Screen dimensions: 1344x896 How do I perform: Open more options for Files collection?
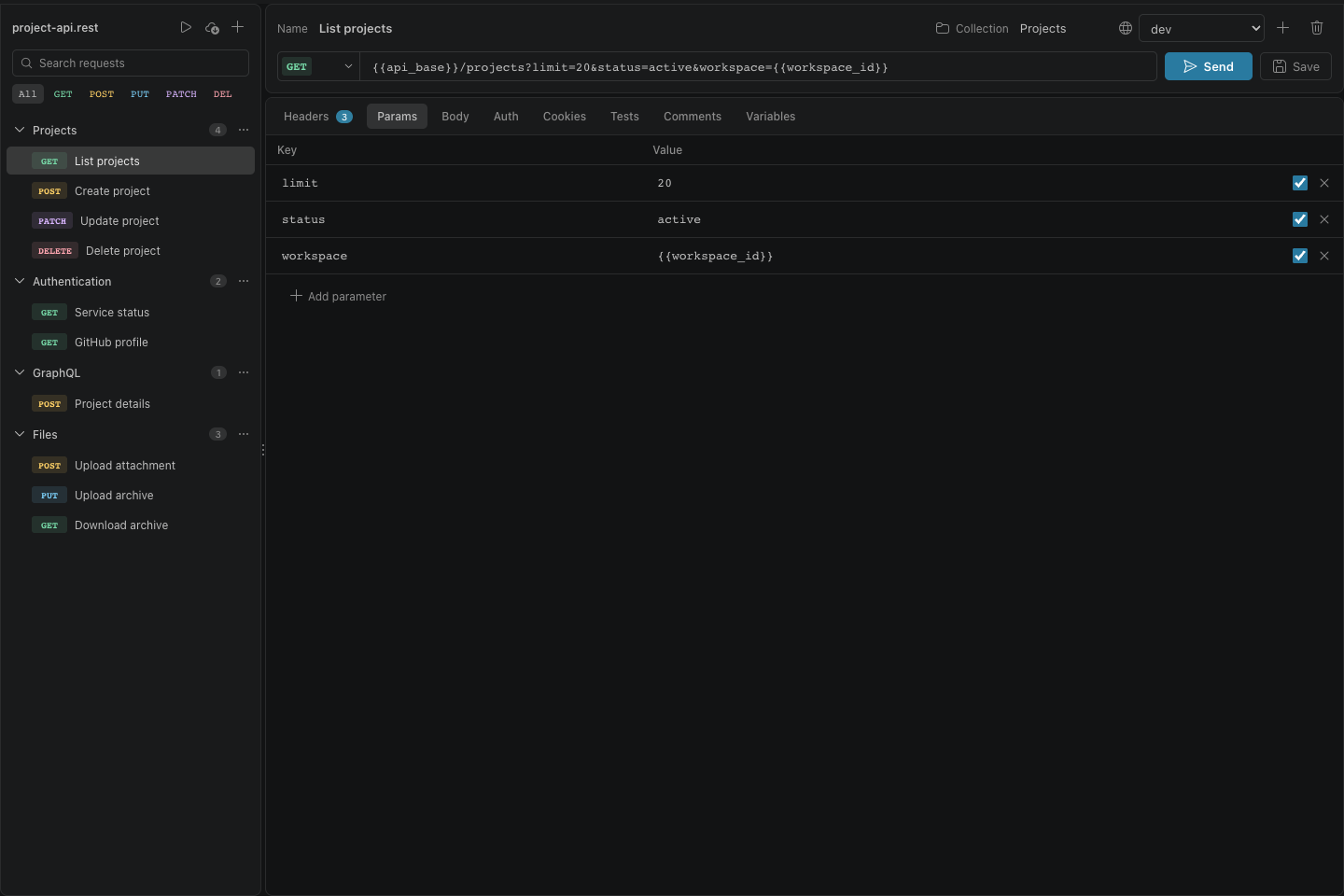244,434
